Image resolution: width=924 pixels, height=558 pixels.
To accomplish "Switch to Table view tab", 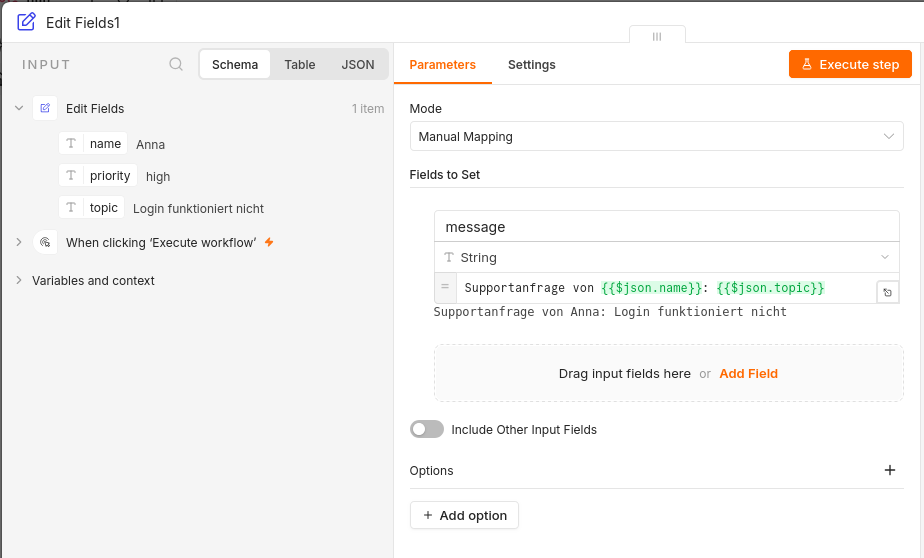I will tap(299, 64).
